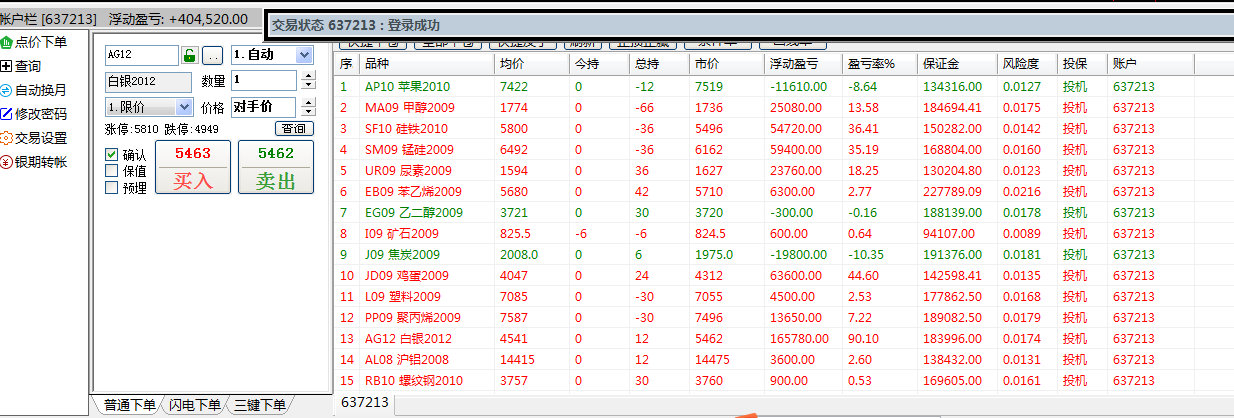
Task: Select the 'JD09 鸡蛋2009' position row
Action: [766, 276]
